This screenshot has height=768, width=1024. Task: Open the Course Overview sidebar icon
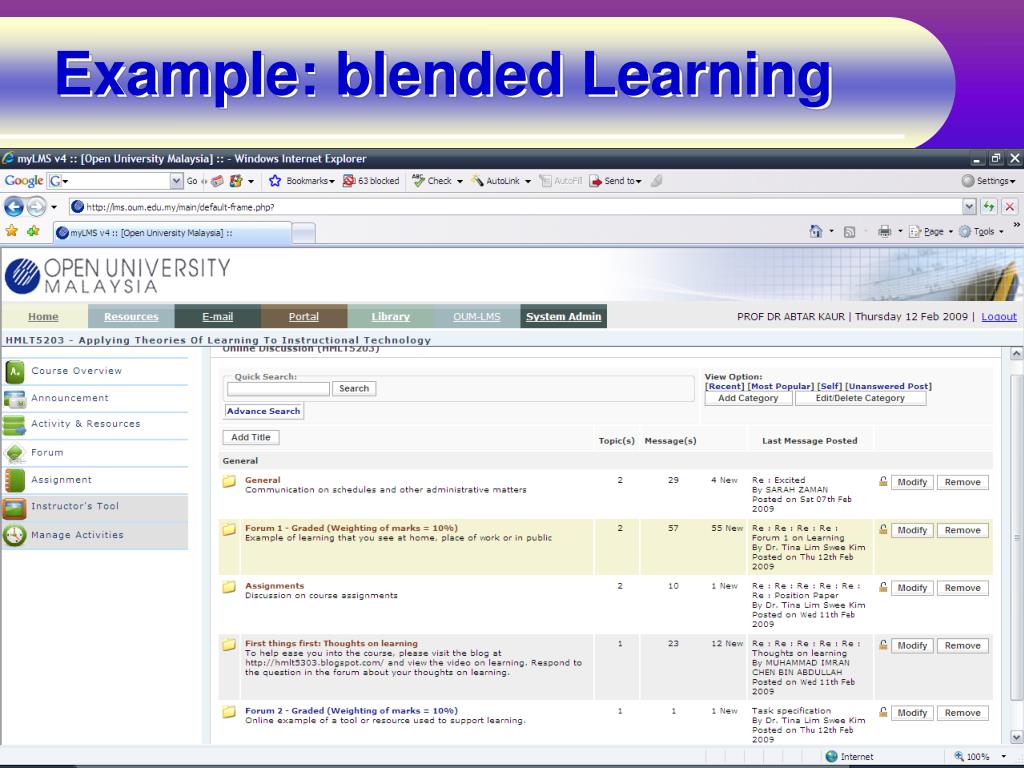click(x=14, y=371)
